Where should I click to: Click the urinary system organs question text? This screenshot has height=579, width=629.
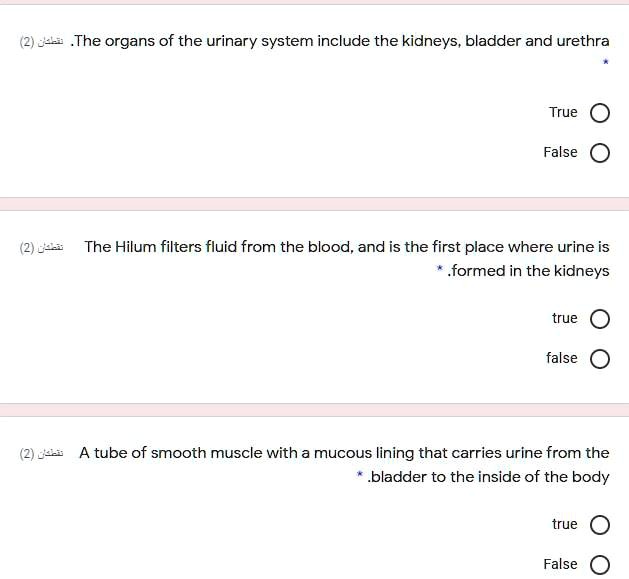(340, 41)
